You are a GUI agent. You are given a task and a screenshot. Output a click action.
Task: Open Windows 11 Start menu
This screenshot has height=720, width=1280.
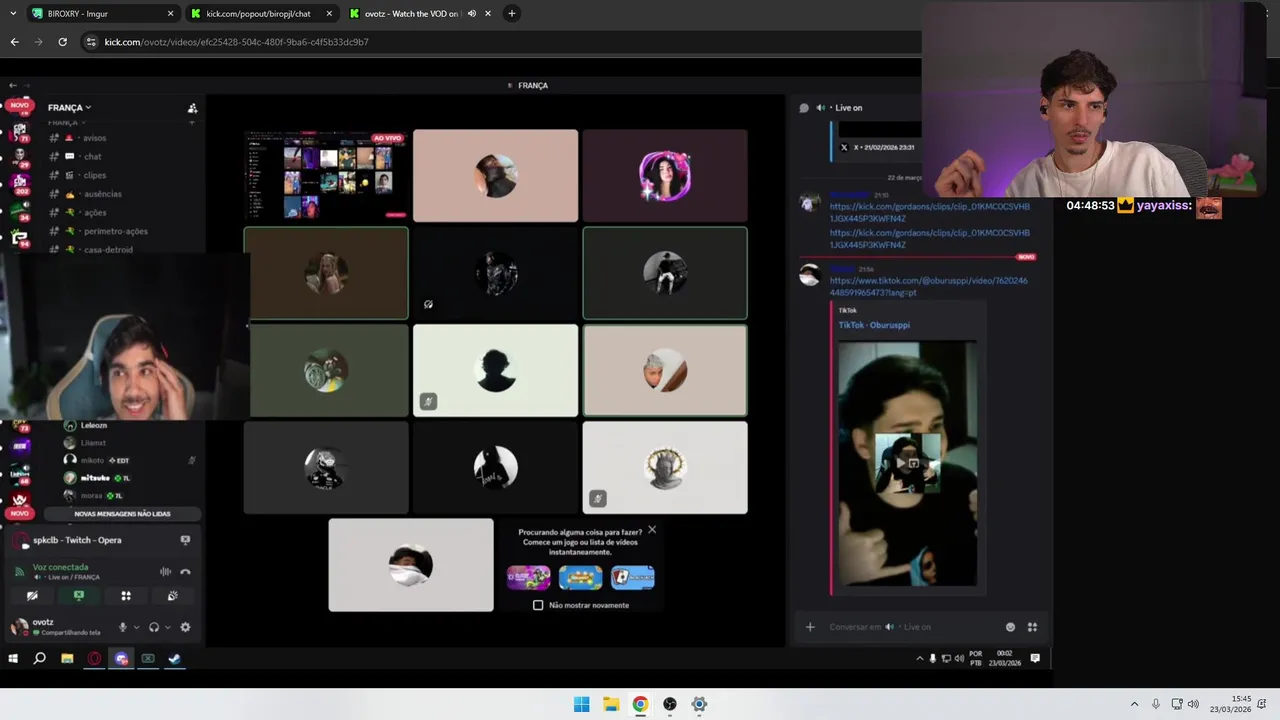[581, 704]
